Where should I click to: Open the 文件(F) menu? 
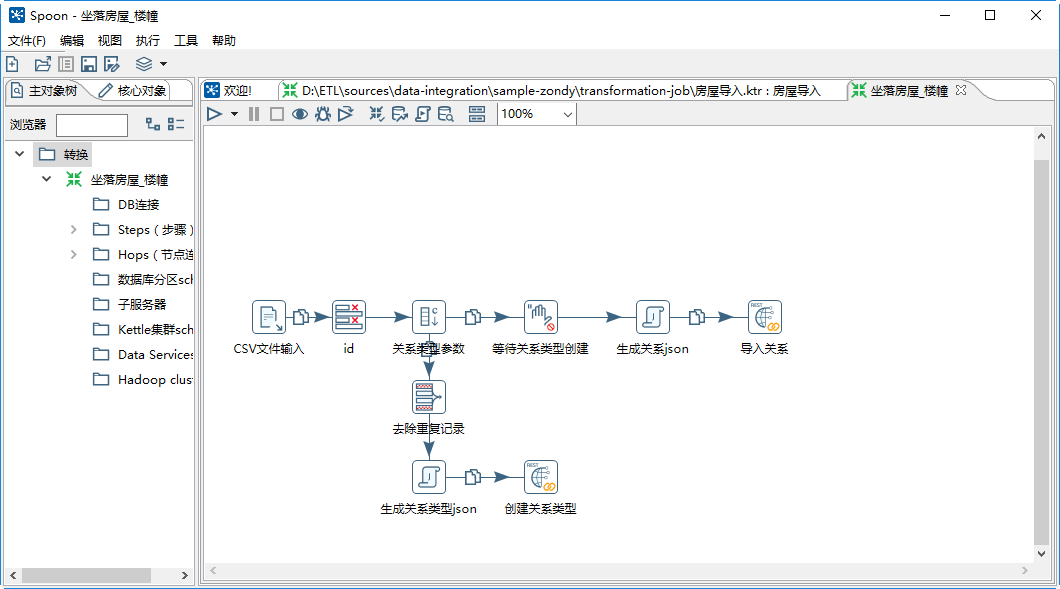(x=26, y=41)
